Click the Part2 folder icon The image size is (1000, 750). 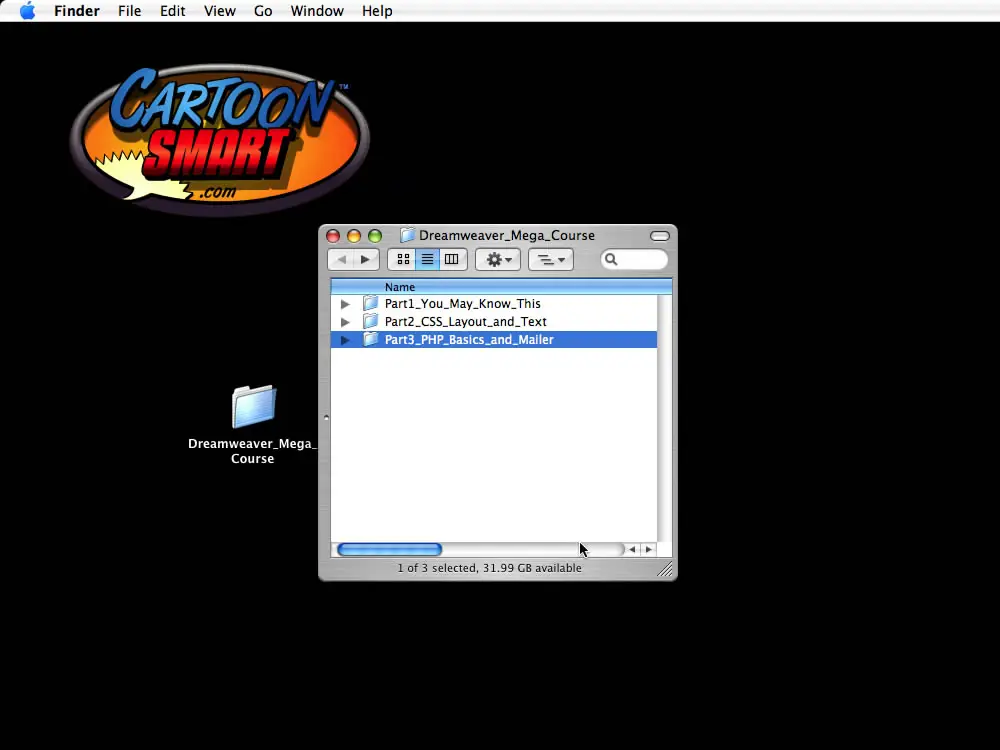pyautogui.click(x=371, y=321)
